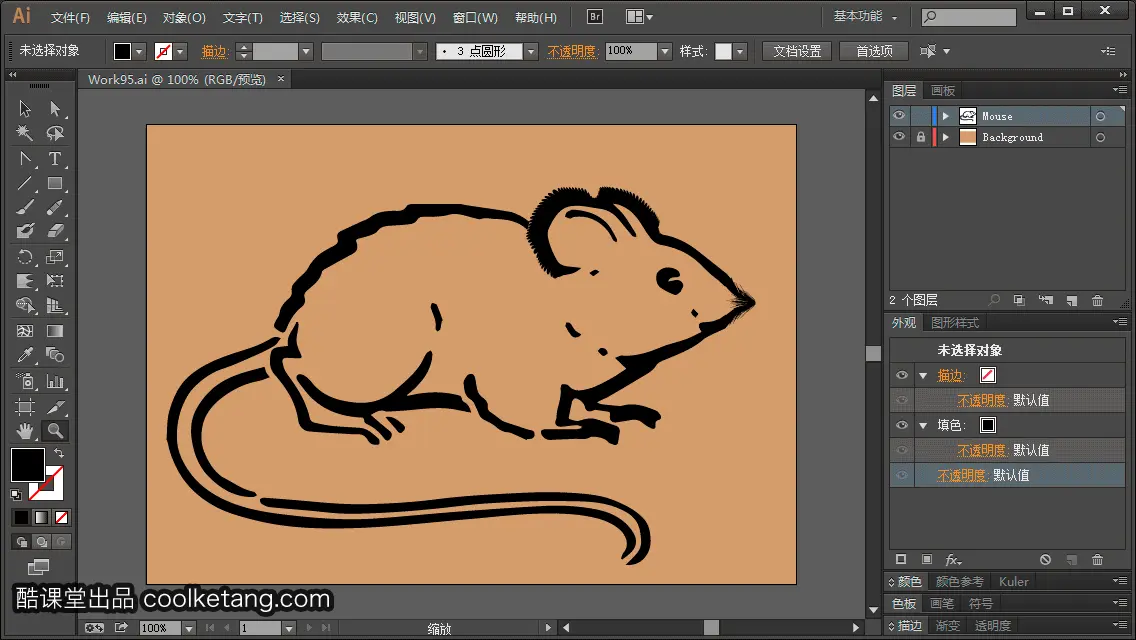The width and height of the screenshot is (1136, 640).
Task: Select the Width tool
Action: tap(25, 281)
